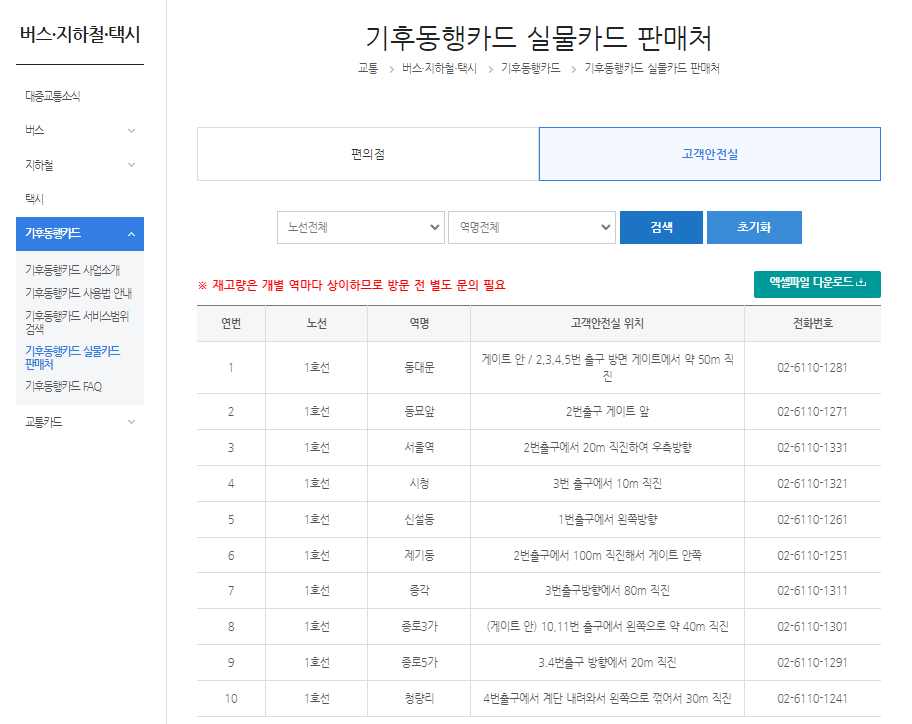Click the 역명 column header
The image size is (912, 724).
click(x=419, y=323)
